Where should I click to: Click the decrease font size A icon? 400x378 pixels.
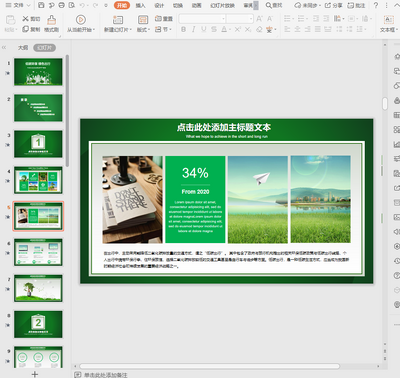(x=270, y=19)
